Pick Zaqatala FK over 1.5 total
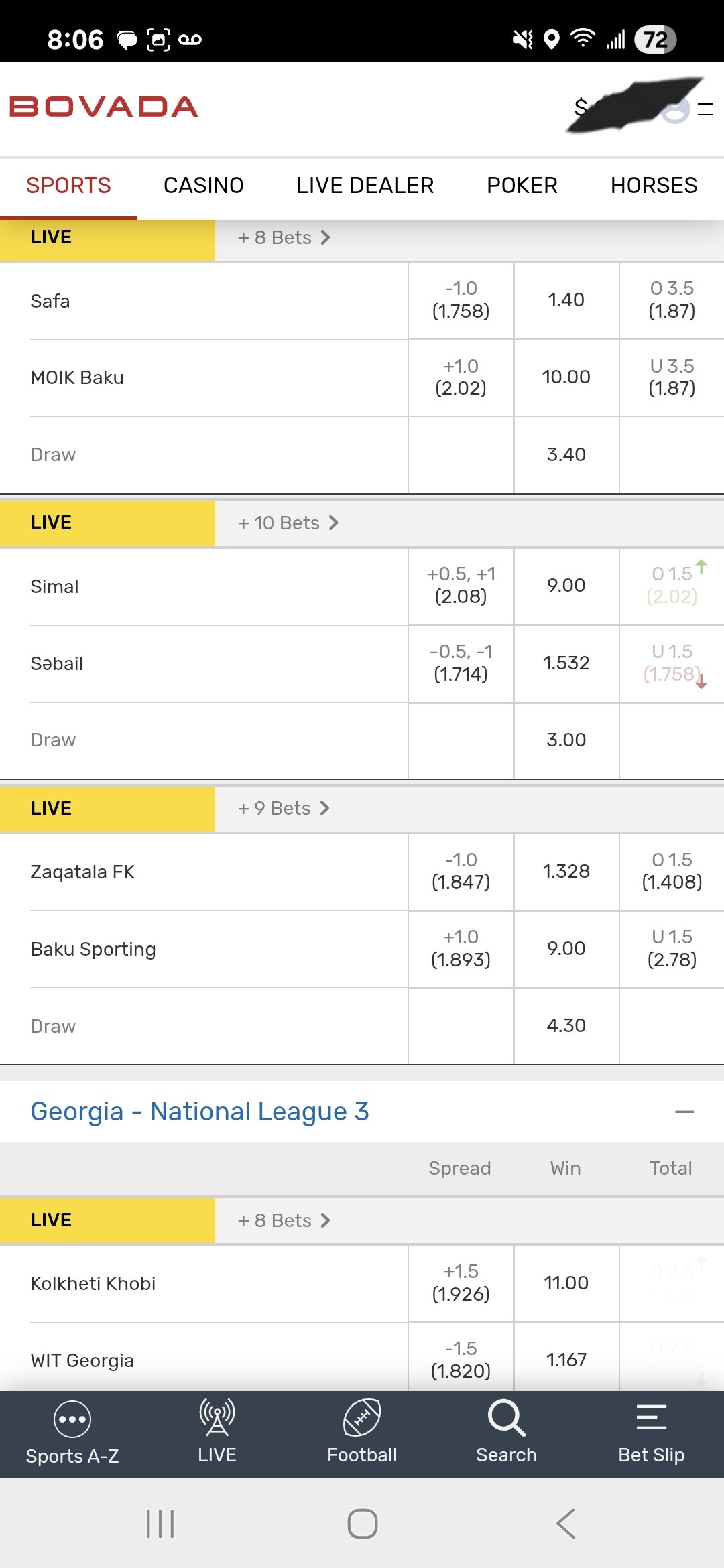Image resolution: width=724 pixels, height=1568 pixels. [x=672, y=871]
